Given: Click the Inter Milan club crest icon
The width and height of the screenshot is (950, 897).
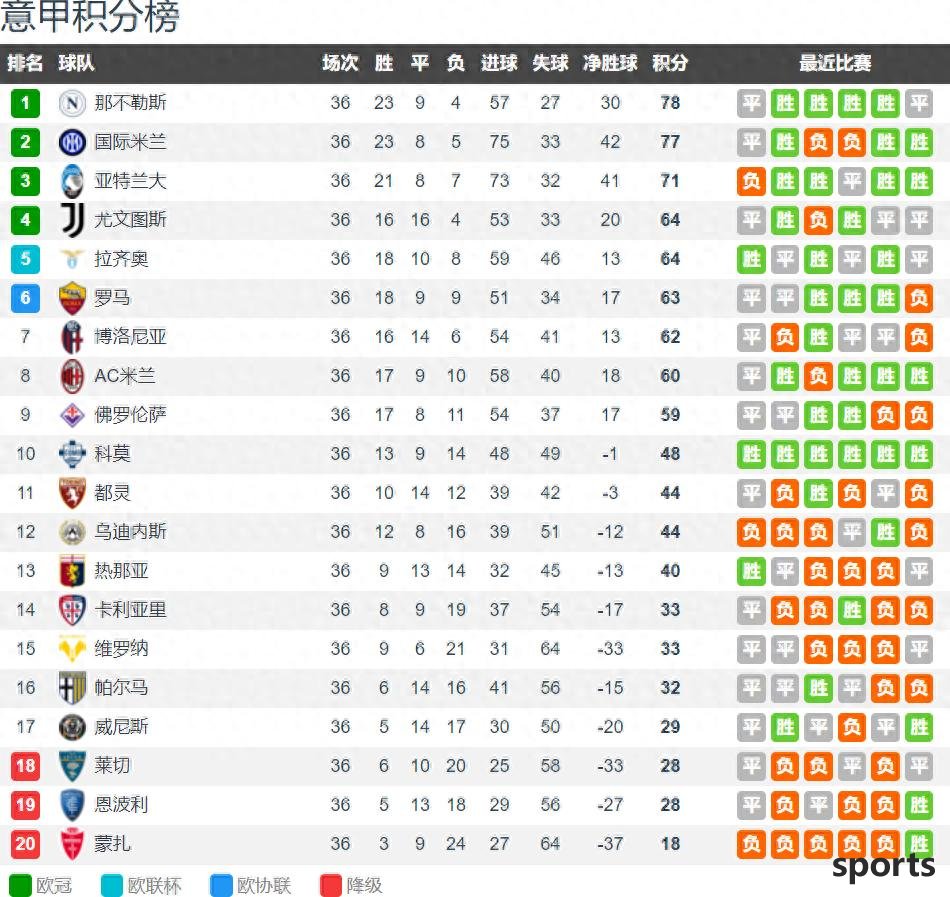Looking at the screenshot, I should coord(72,142).
